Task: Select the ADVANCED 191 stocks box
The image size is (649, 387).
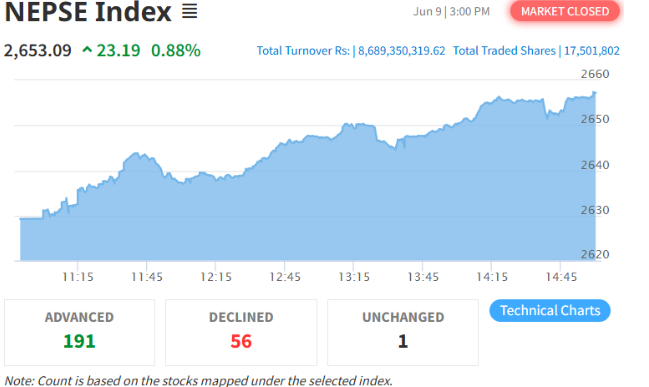Action: click(79, 332)
